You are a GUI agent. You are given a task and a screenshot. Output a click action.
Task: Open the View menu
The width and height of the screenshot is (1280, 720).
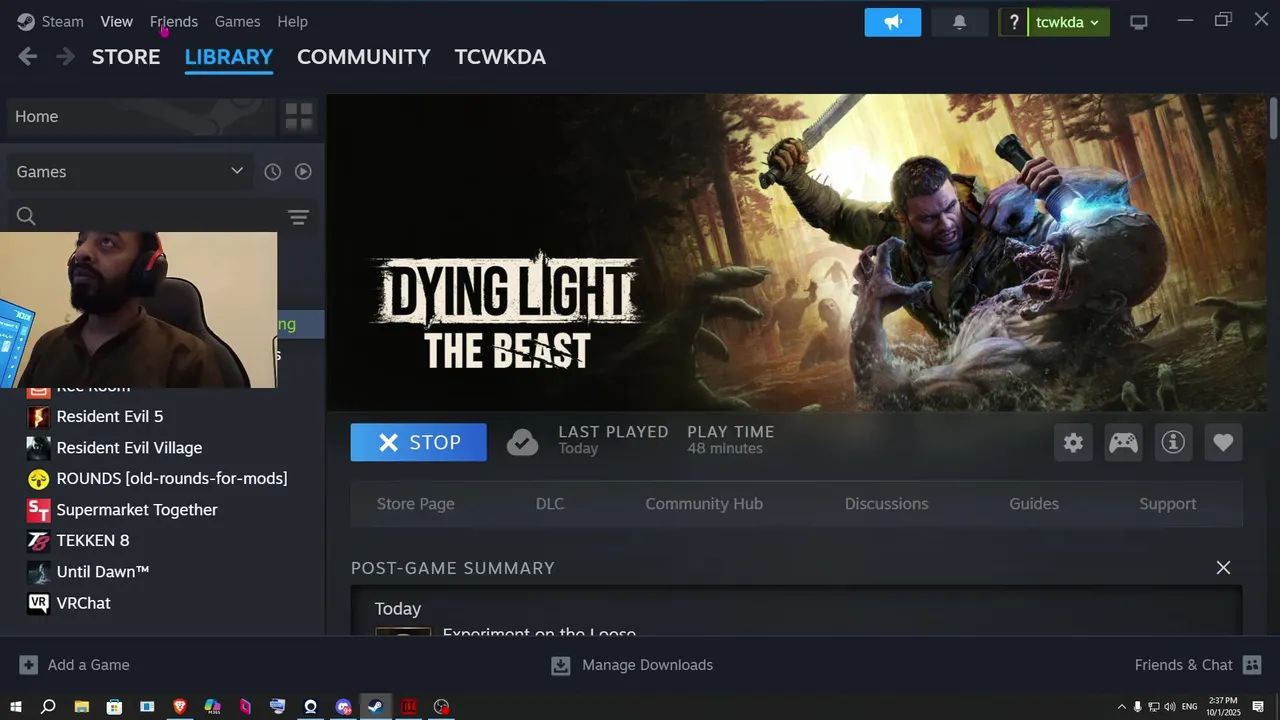[x=116, y=21]
